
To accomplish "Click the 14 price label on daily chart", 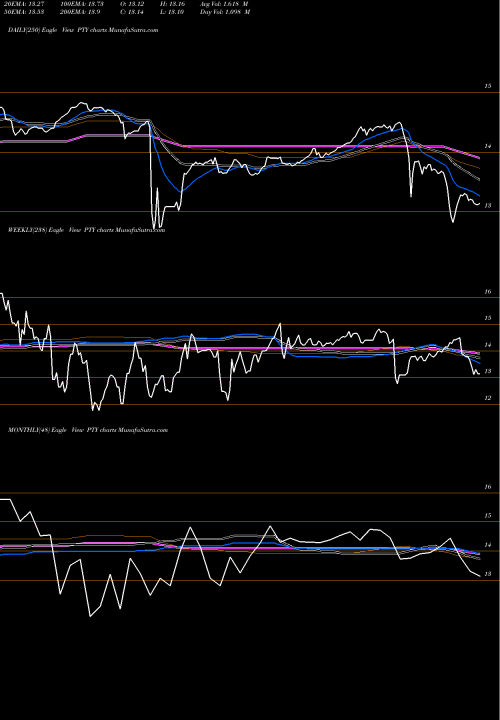I will point(488,146).
